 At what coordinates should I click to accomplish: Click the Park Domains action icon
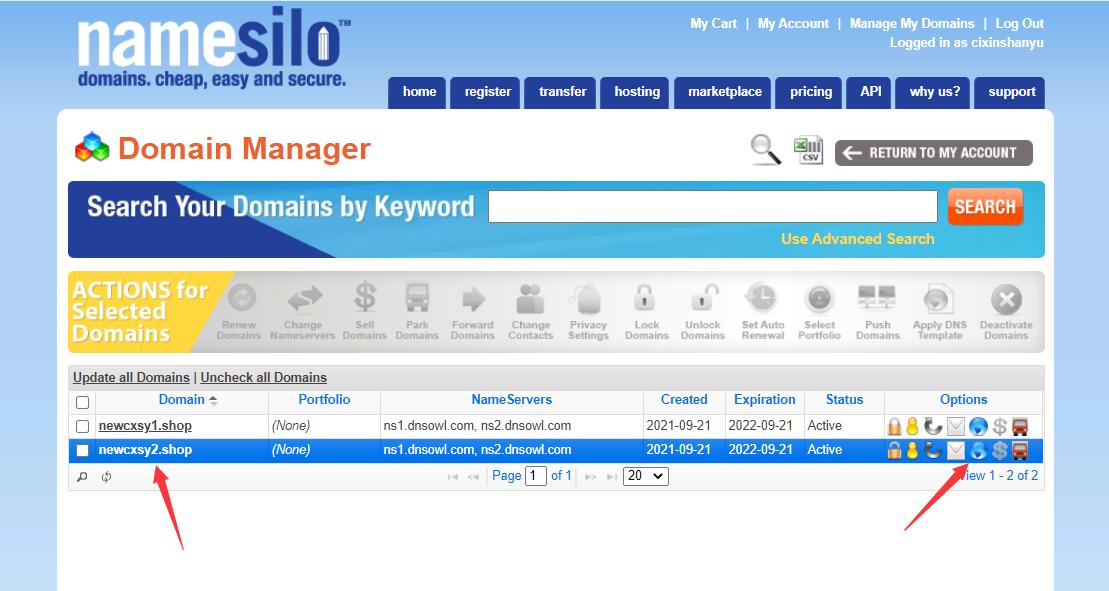point(417,298)
